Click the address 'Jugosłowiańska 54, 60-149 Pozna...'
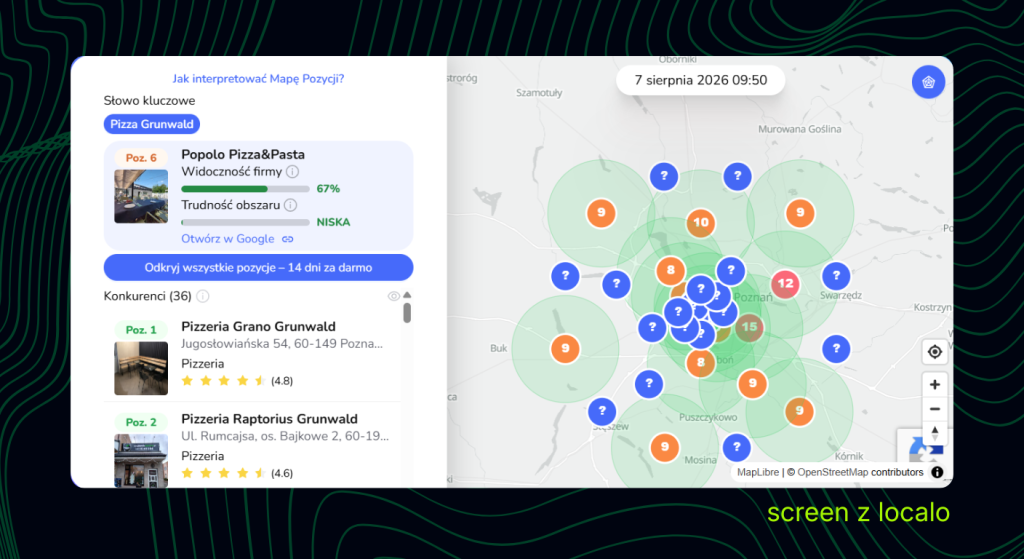This screenshot has height=559, width=1024. (x=281, y=344)
